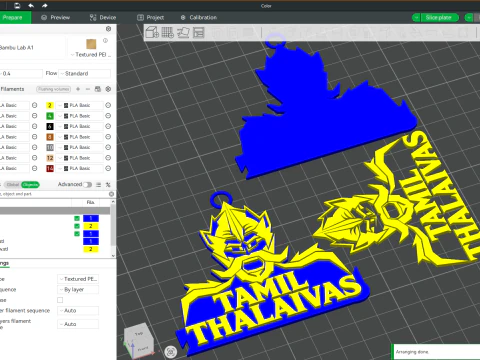The width and height of the screenshot is (480, 360).
Task: Click the dark red filament 14 color swatch
Action: [x=50, y=168]
